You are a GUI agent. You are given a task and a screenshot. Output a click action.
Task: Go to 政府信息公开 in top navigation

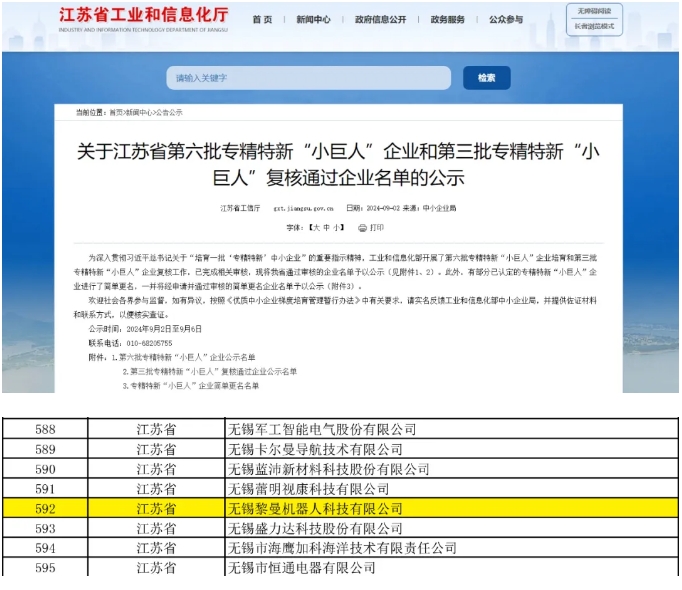click(x=380, y=20)
